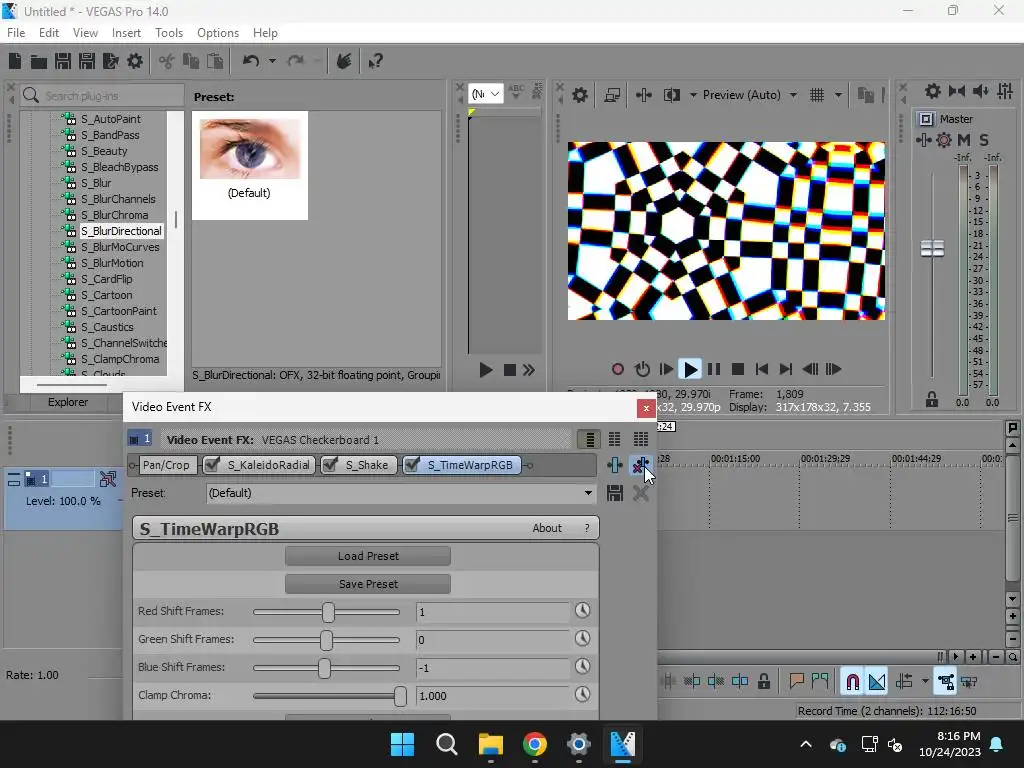Click the New project icon
Viewport: 1024px width, 768px height.
15,61
